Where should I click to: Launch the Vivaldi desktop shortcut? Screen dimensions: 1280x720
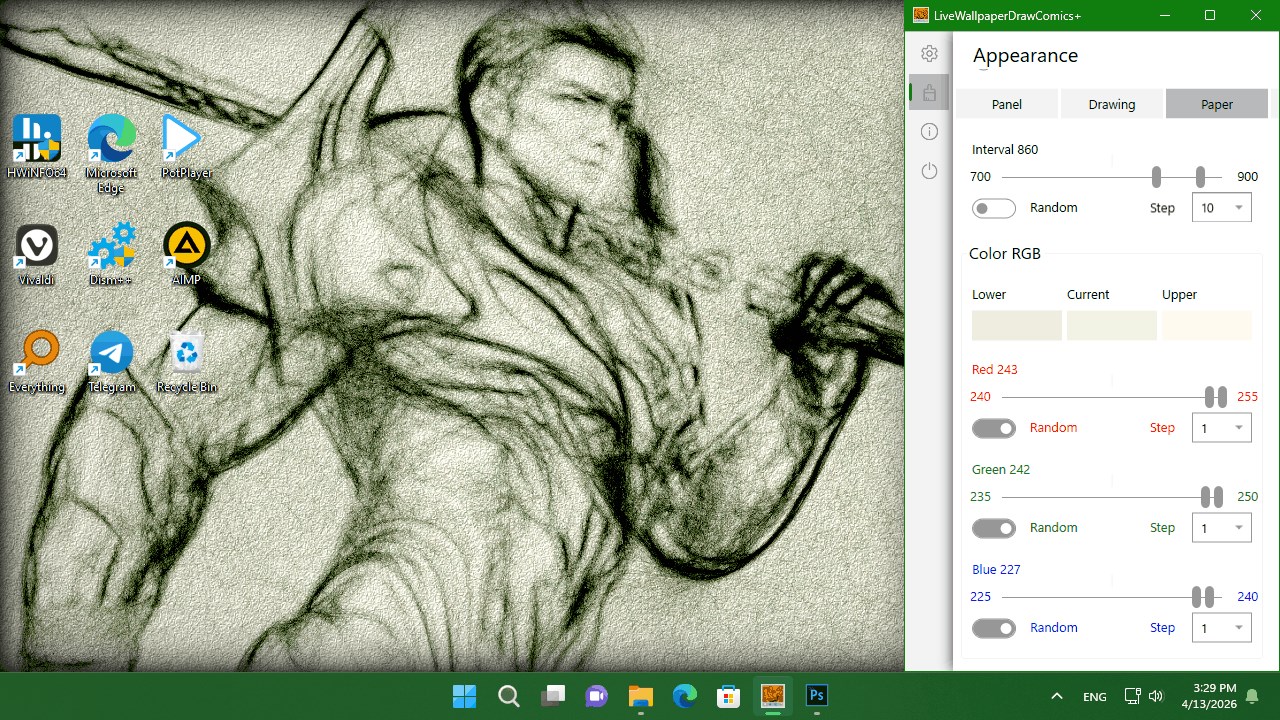pos(37,254)
